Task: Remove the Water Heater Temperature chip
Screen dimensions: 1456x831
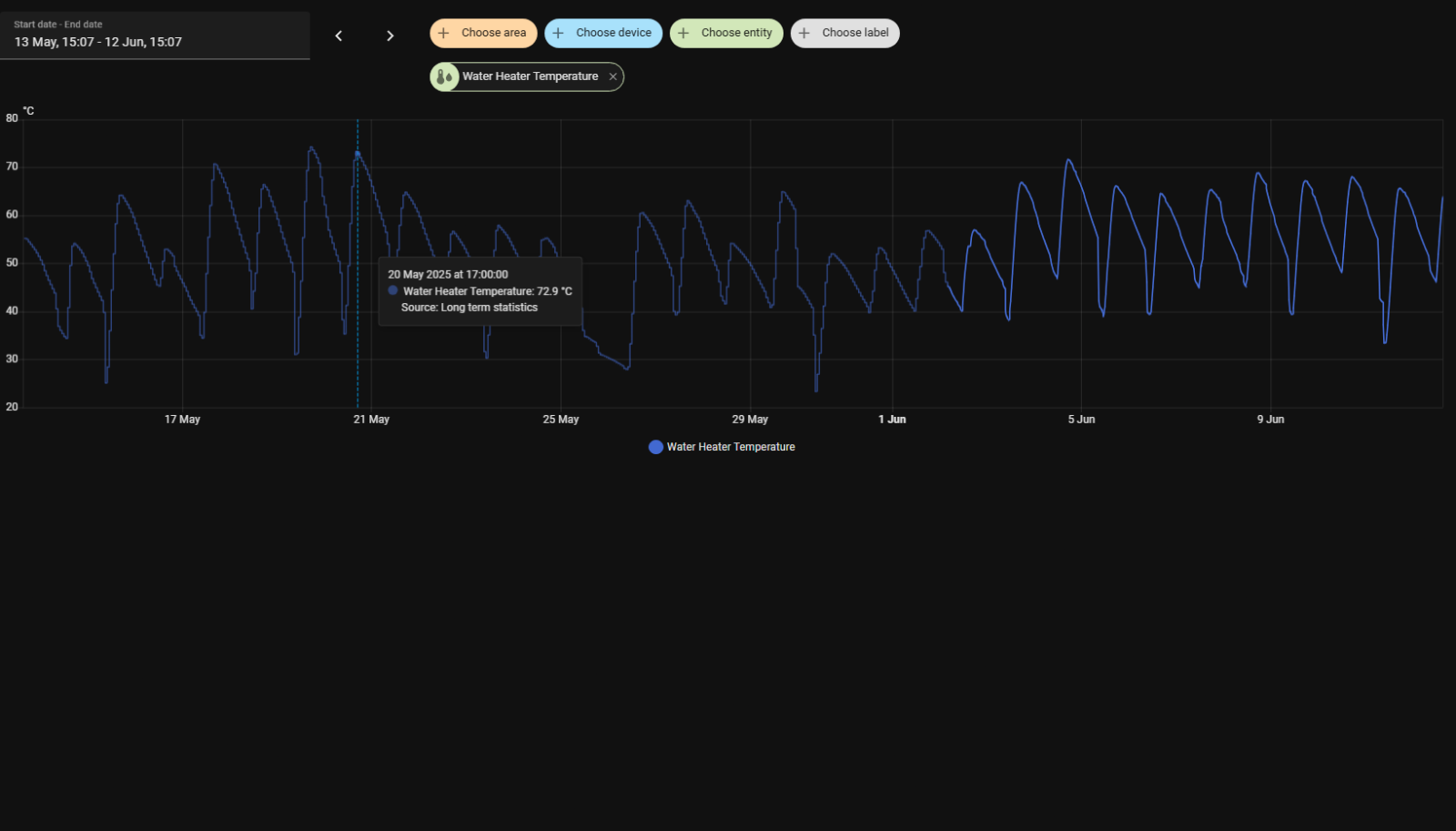Action: click(x=613, y=76)
